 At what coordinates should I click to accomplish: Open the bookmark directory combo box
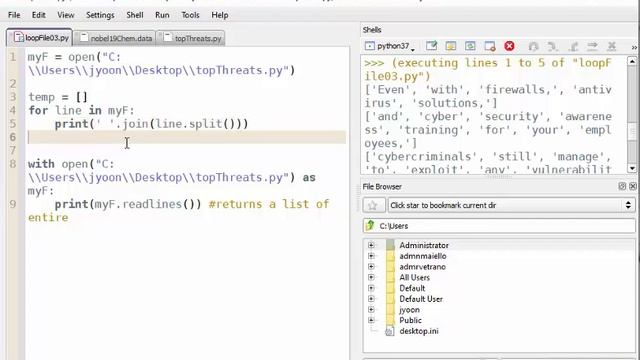511,205
